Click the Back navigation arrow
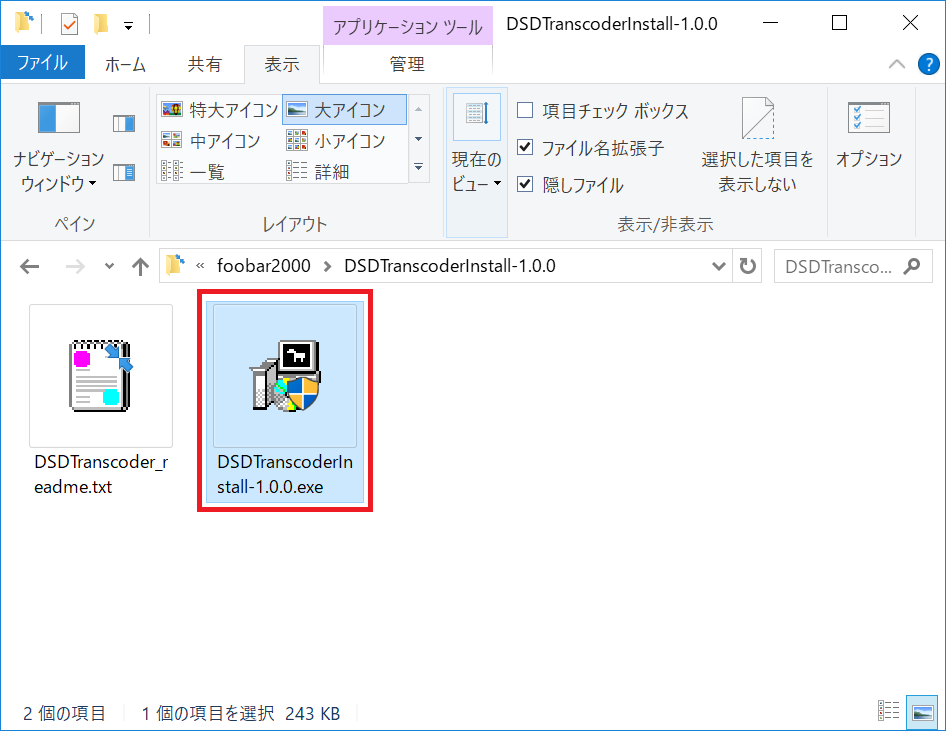 coord(30,266)
